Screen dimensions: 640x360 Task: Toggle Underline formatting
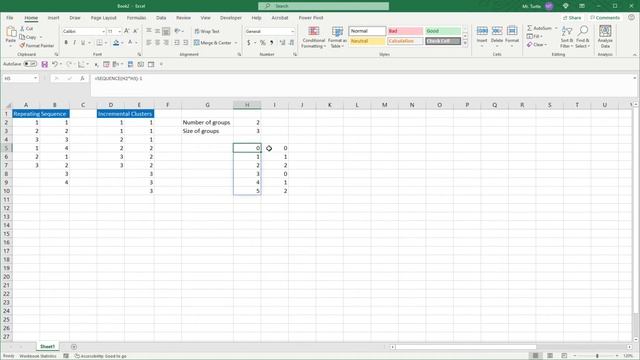point(83,42)
